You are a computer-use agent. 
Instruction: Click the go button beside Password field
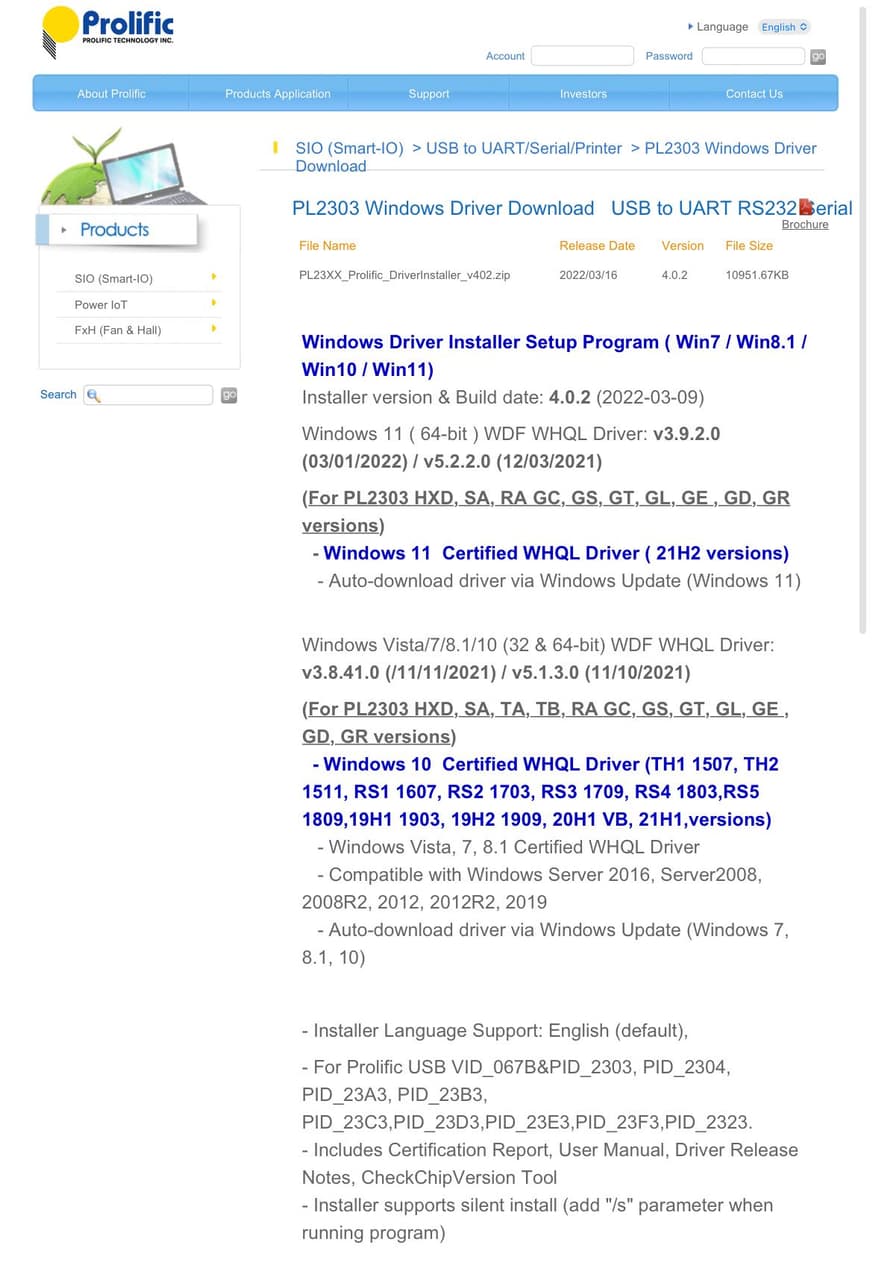(x=818, y=57)
